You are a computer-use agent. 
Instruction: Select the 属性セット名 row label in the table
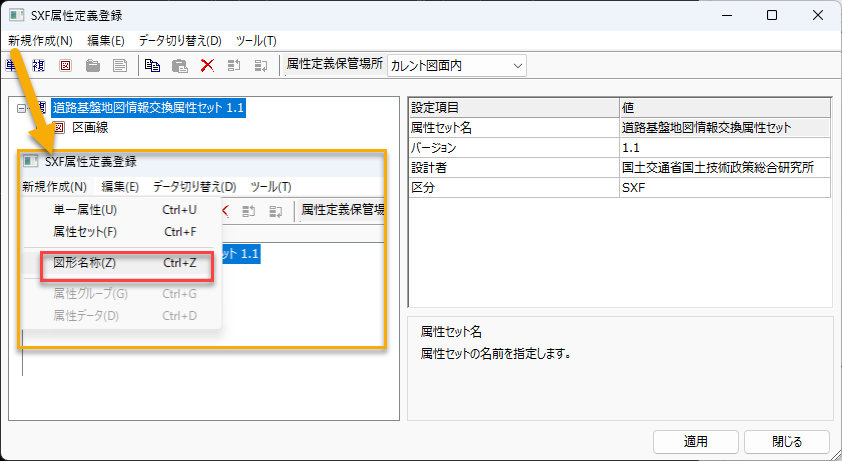click(514, 127)
